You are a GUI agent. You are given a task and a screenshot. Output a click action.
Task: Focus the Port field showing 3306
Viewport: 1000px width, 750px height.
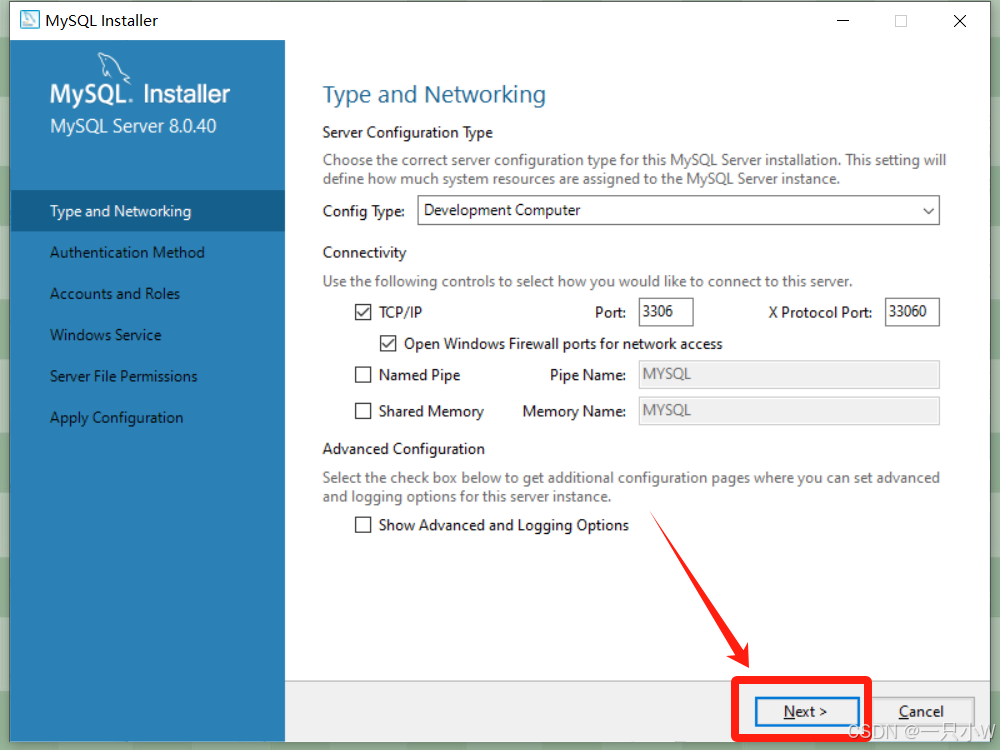(x=665, y=312)
